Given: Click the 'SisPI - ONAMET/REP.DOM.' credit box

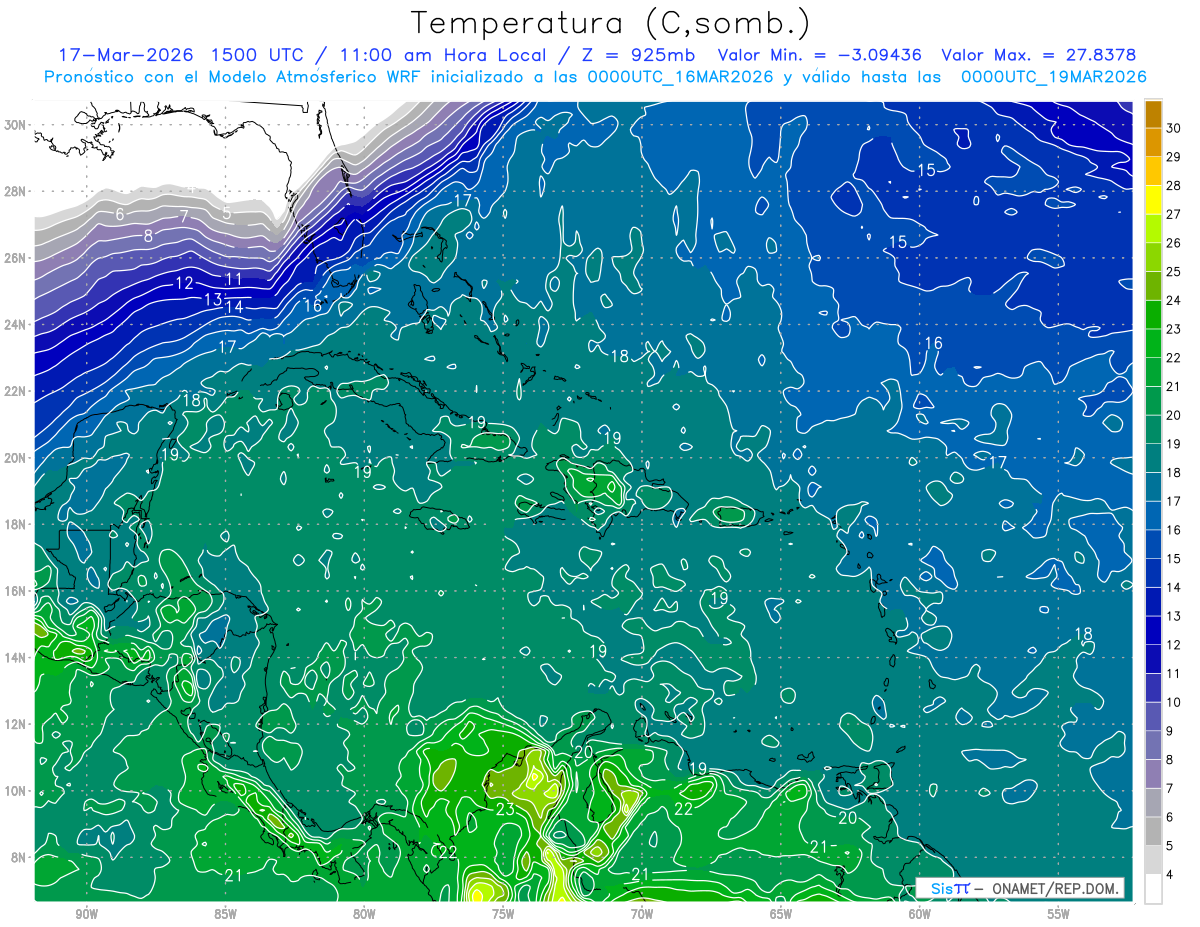Looking at the screenshot, I should [x=1020, y=888].
